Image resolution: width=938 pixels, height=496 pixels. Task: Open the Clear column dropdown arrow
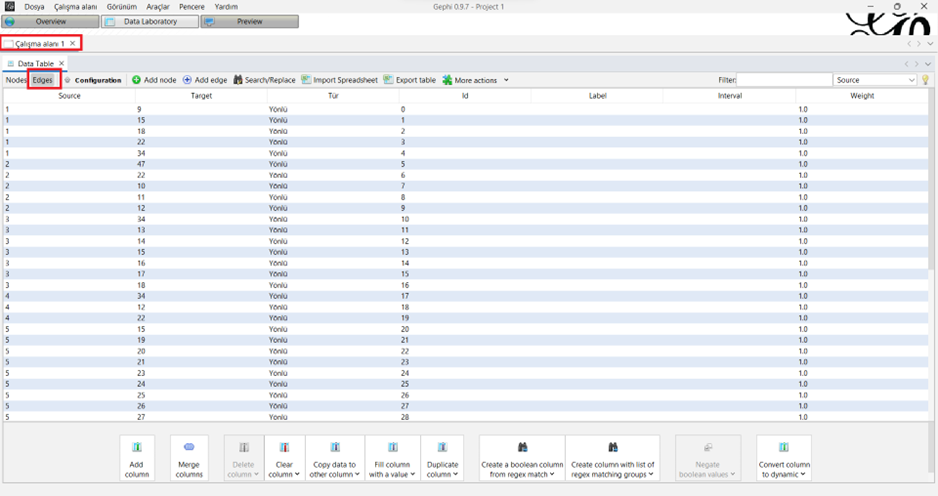[297, 474]
